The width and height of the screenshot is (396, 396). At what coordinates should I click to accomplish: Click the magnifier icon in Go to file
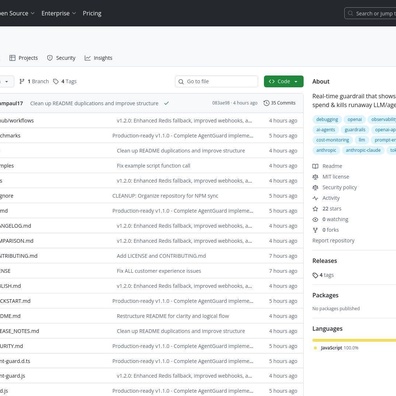click(x=181, y=81)
